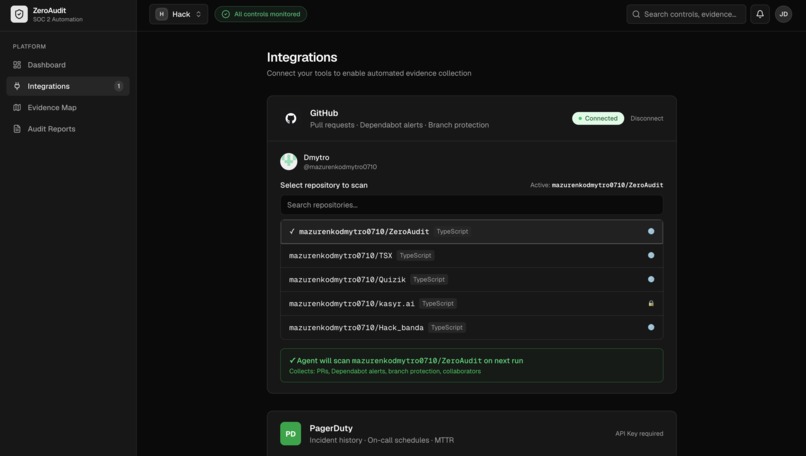This screenshot has height=456, width=806.
Task: Click the blue dot on the TSX row
Action: click(651, 255)
